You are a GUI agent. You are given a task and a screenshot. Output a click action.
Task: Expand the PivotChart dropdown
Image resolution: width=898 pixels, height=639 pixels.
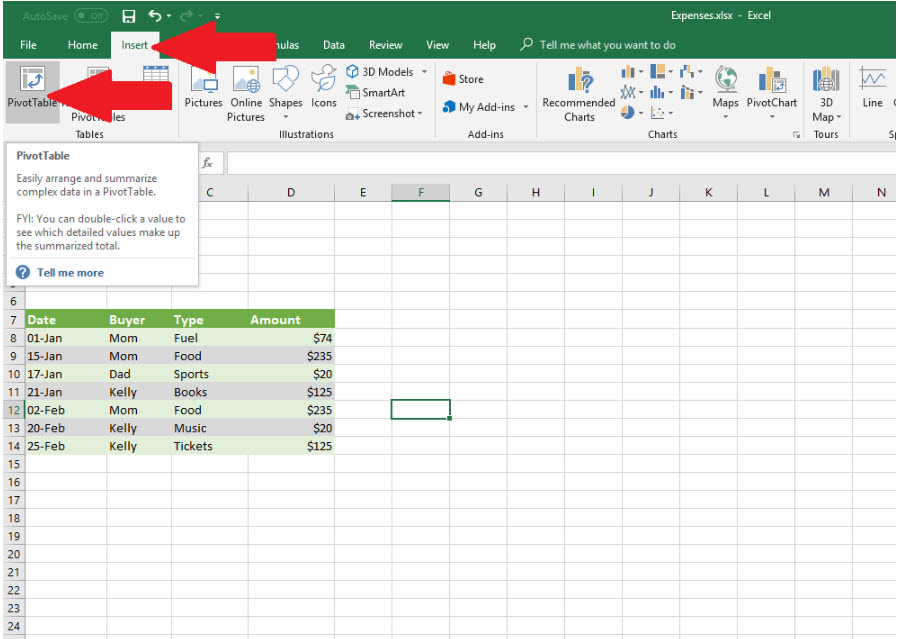(771, 116)
